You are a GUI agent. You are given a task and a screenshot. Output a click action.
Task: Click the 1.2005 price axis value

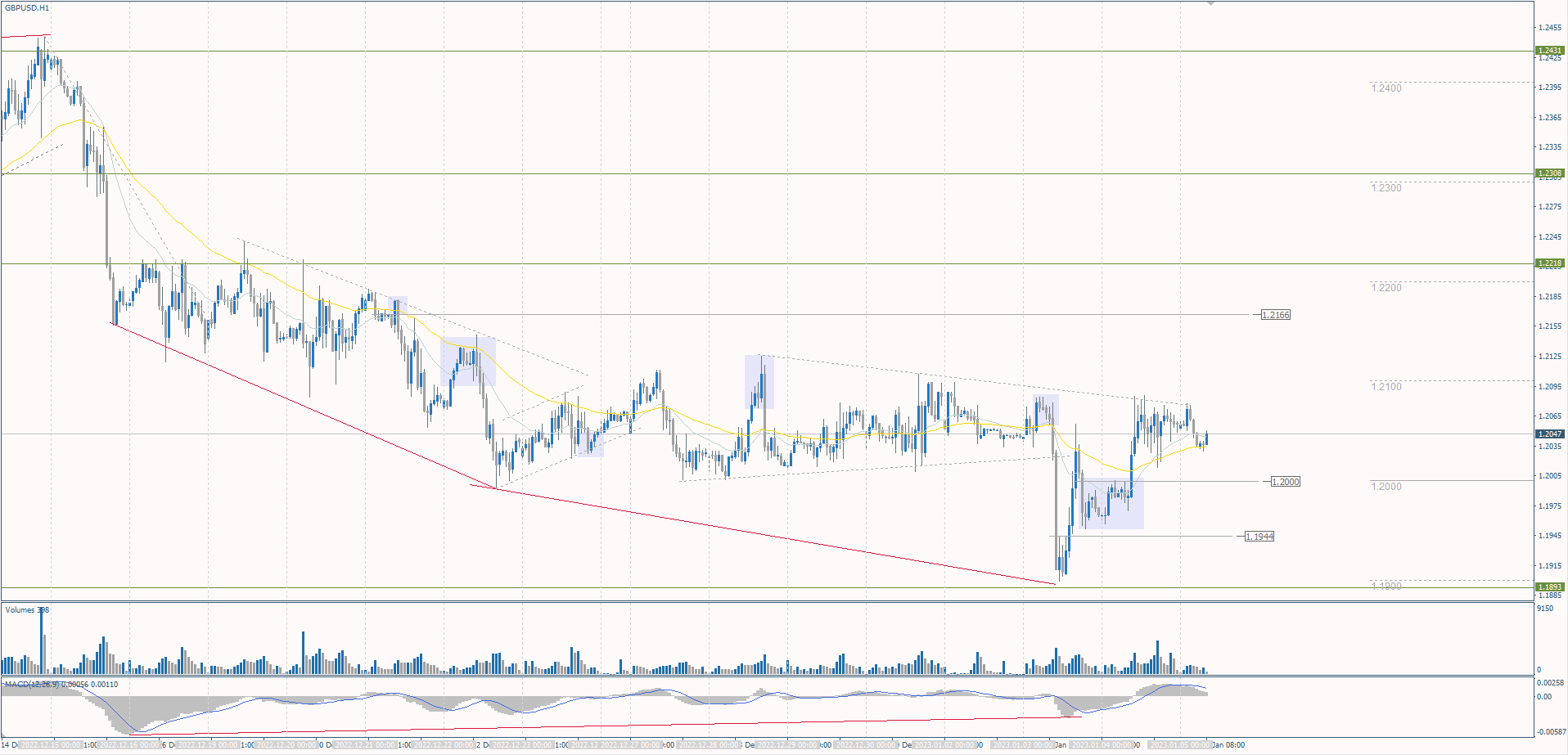(x=1550, y=476)
